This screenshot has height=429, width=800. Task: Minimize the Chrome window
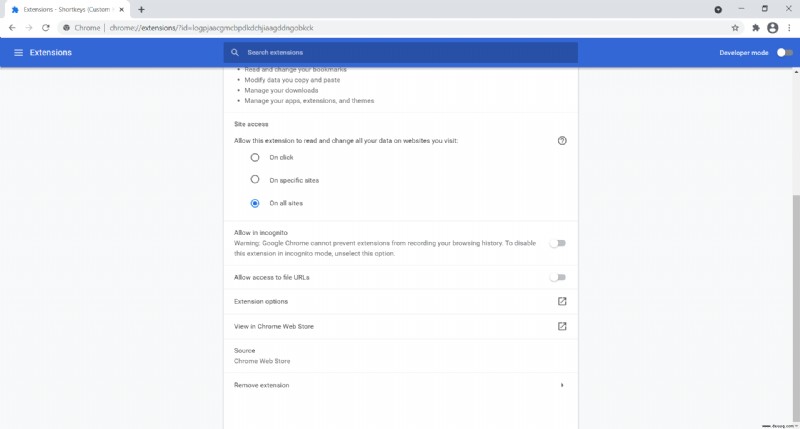pyautogui.click(x=741, y=9)
